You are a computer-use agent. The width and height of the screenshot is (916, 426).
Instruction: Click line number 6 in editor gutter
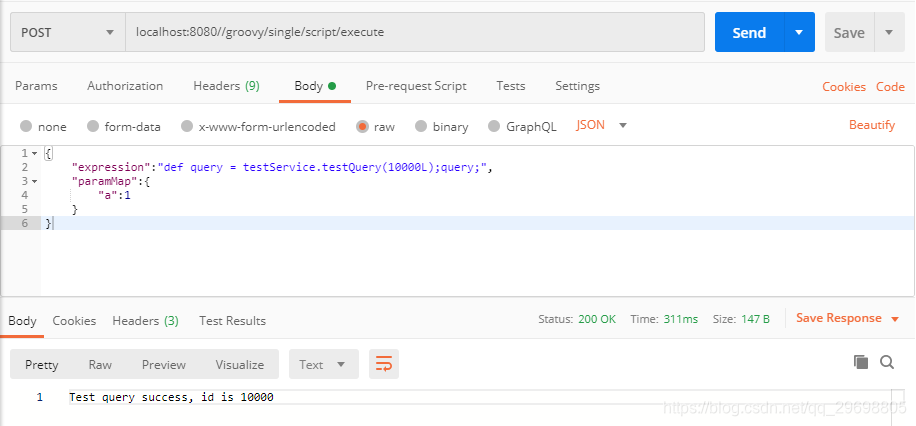pyautogui.click(x=25, y=223)
